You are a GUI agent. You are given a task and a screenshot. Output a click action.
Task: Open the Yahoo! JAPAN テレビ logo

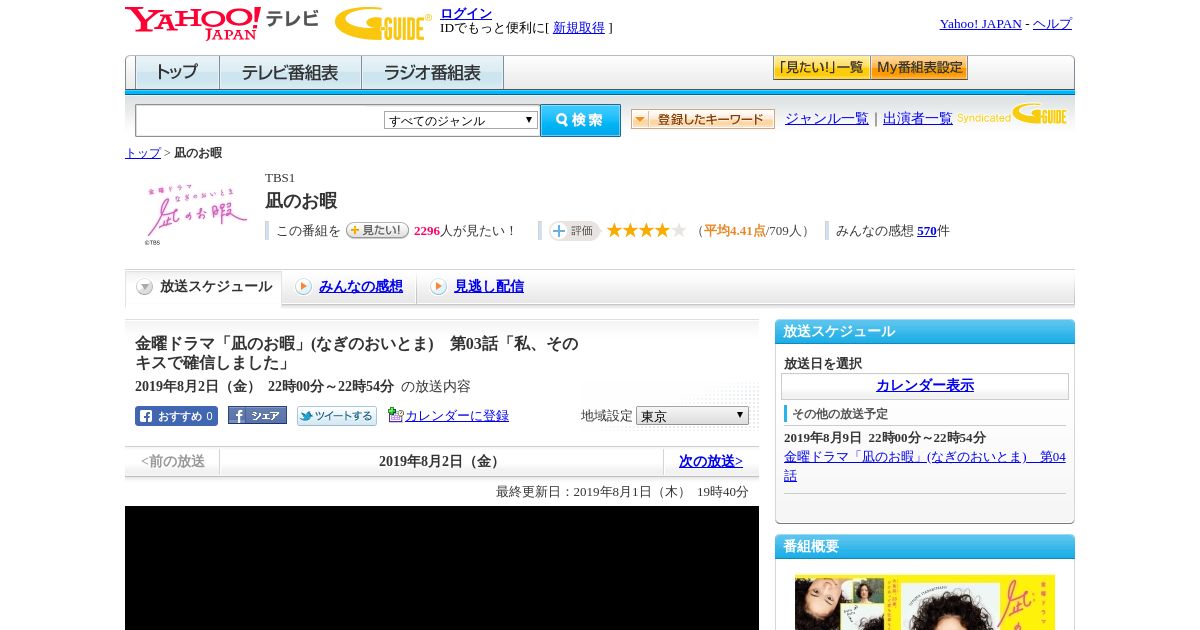point(222,23)
